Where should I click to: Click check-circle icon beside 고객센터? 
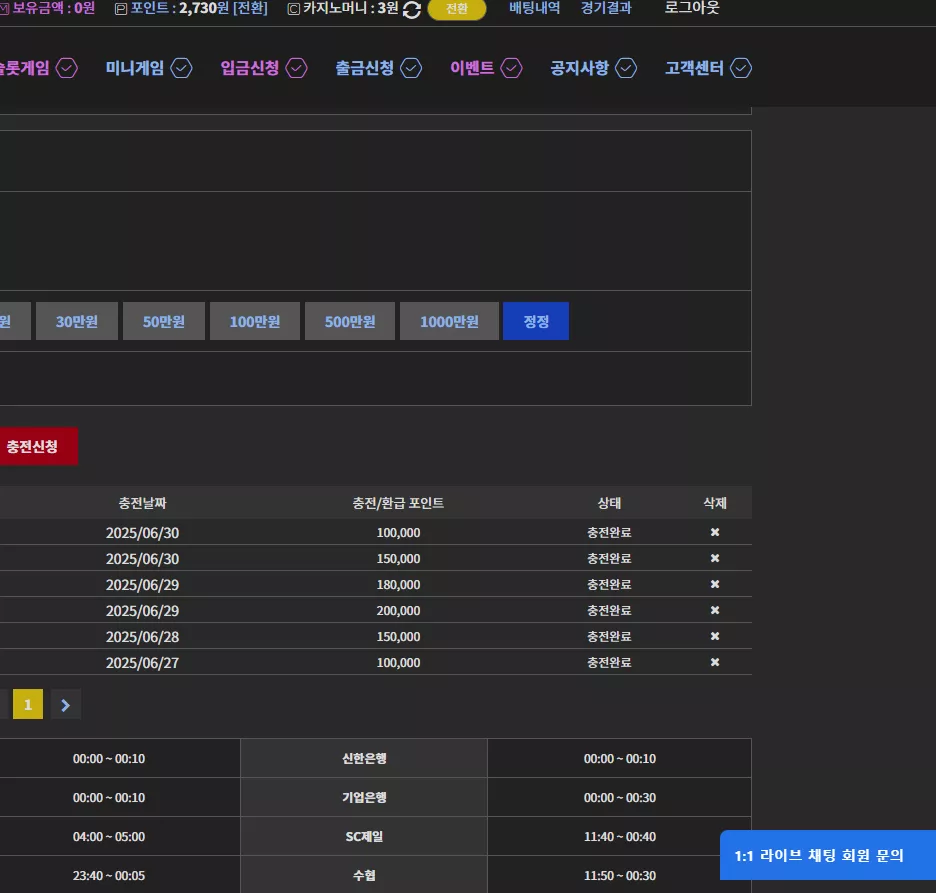[x=741, y=68]
